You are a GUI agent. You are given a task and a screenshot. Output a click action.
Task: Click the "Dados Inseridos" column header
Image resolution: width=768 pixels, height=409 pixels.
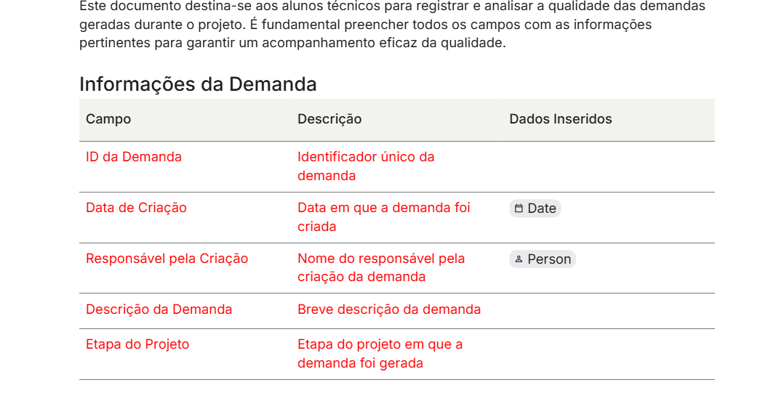pos(560,119)
